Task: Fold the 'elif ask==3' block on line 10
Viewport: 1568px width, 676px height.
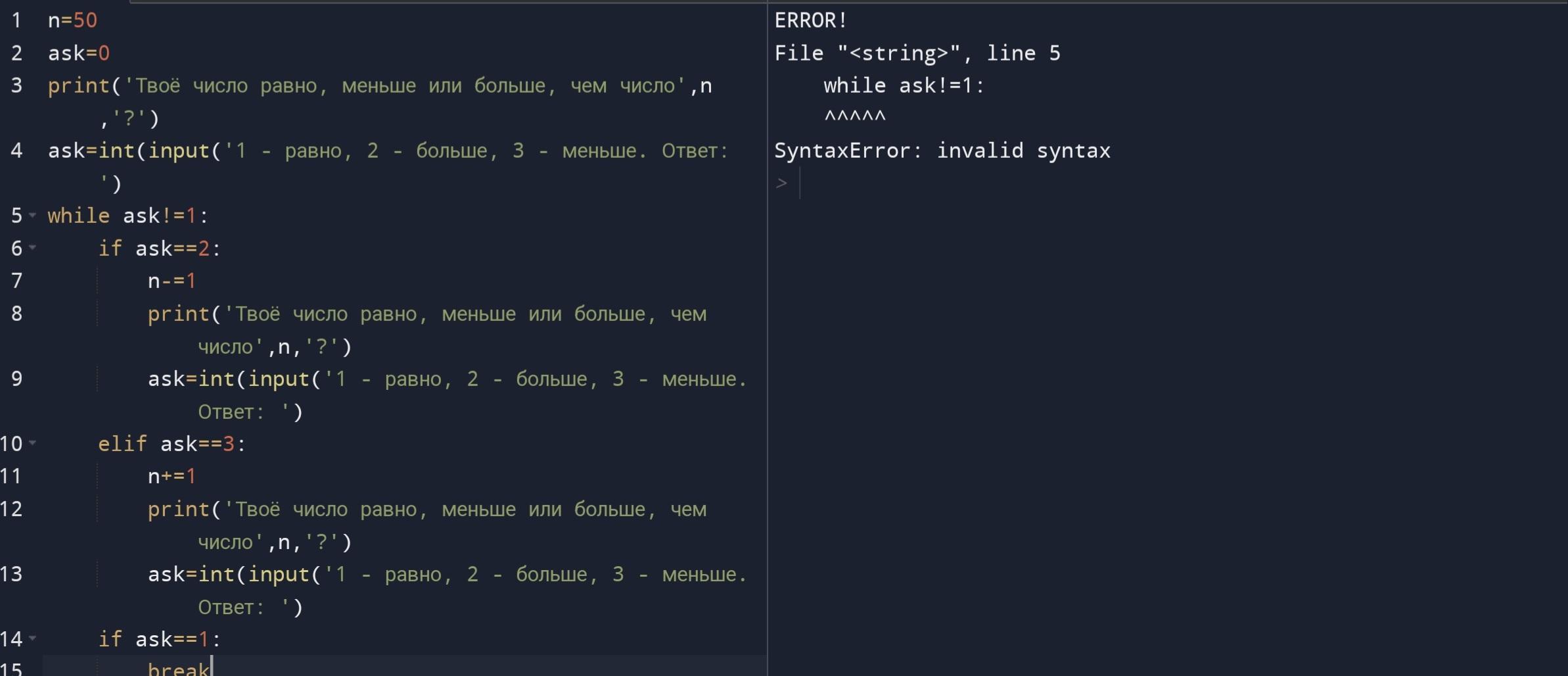Action: pos(32,443)
